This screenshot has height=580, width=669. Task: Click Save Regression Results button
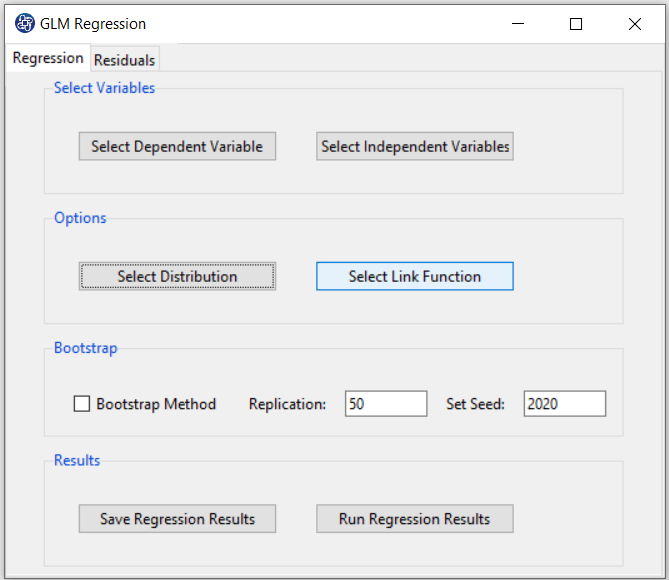(x=177, y=519)
